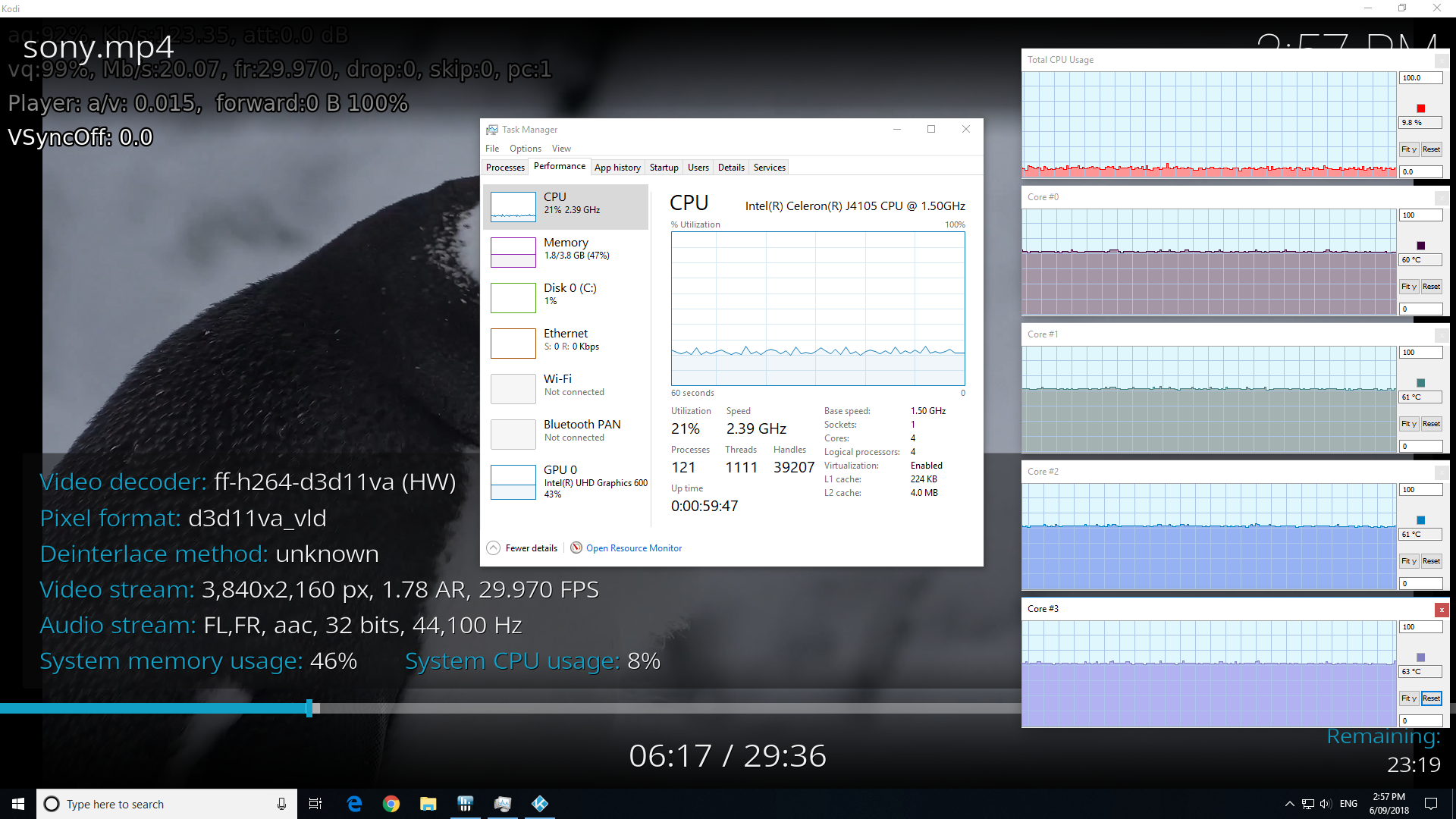Image resolution: width=1456 pixels, height=819 pixels.
Task: Click Fit y on Total CPU Usage graph
Action: 1409,149
